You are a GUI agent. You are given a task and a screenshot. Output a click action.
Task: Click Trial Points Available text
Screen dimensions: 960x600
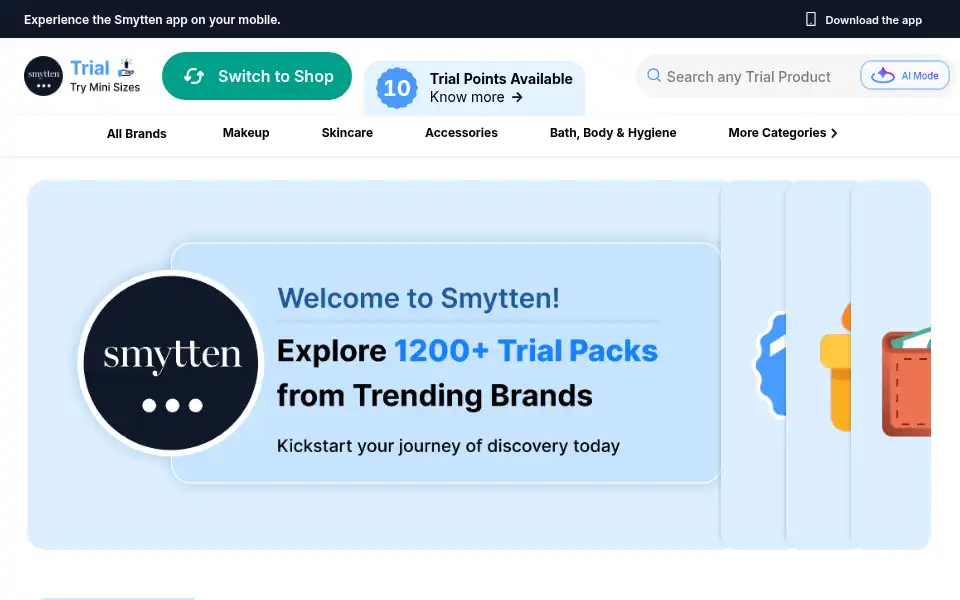[501, 79]
